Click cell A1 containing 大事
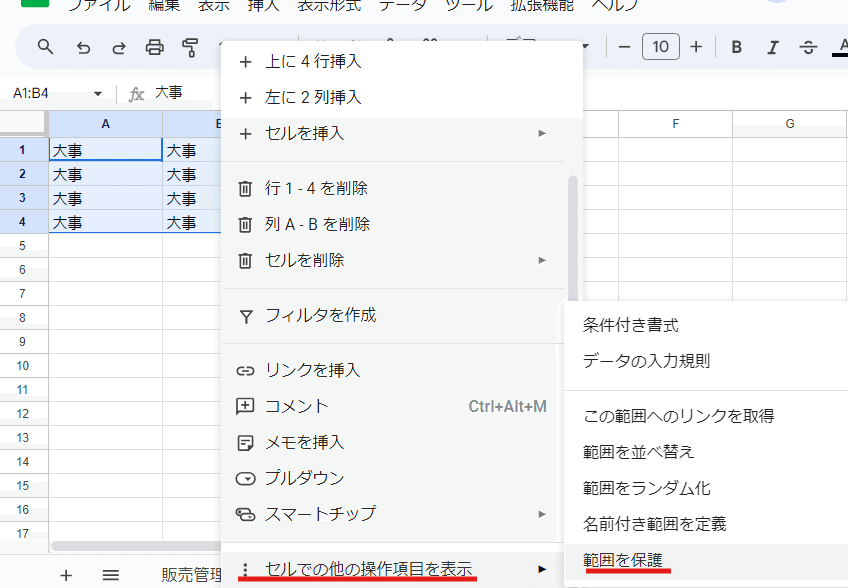848x588 pixels. click(x=105, y=150)
